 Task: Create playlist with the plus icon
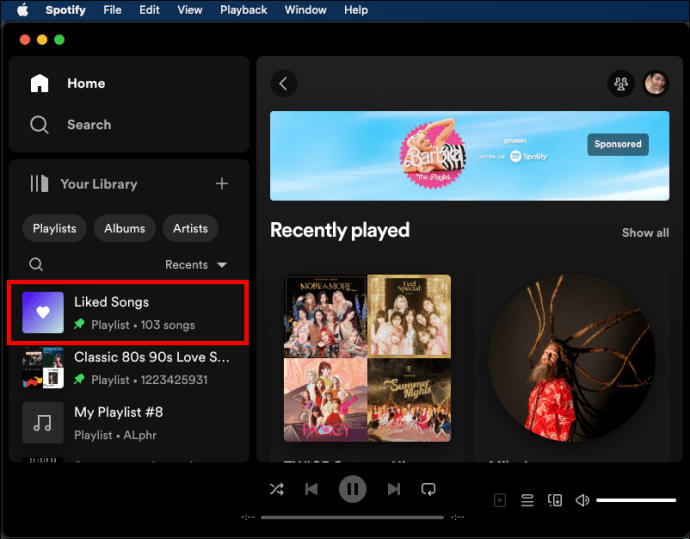tap(222, 183)
